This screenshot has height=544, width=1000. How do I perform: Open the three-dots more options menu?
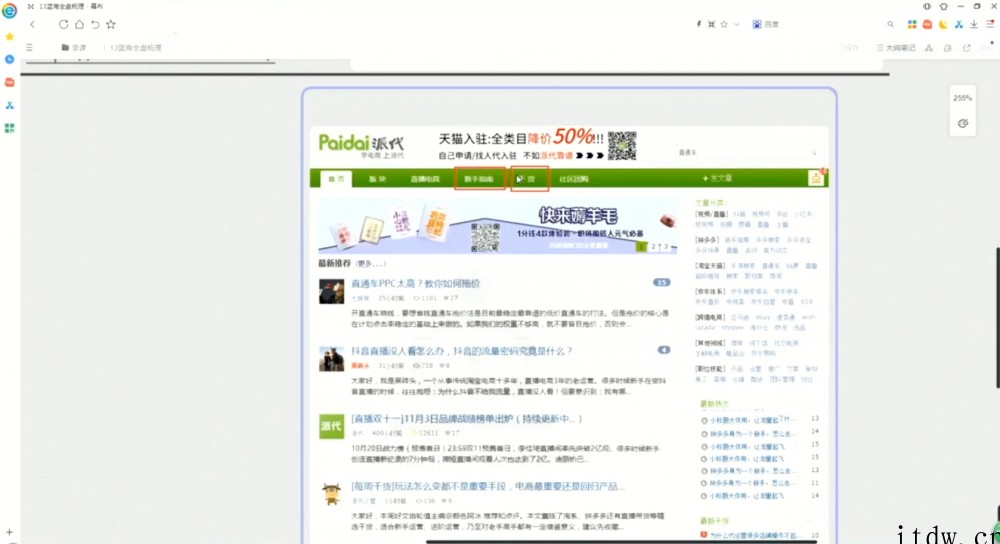[x=986, y=47]
